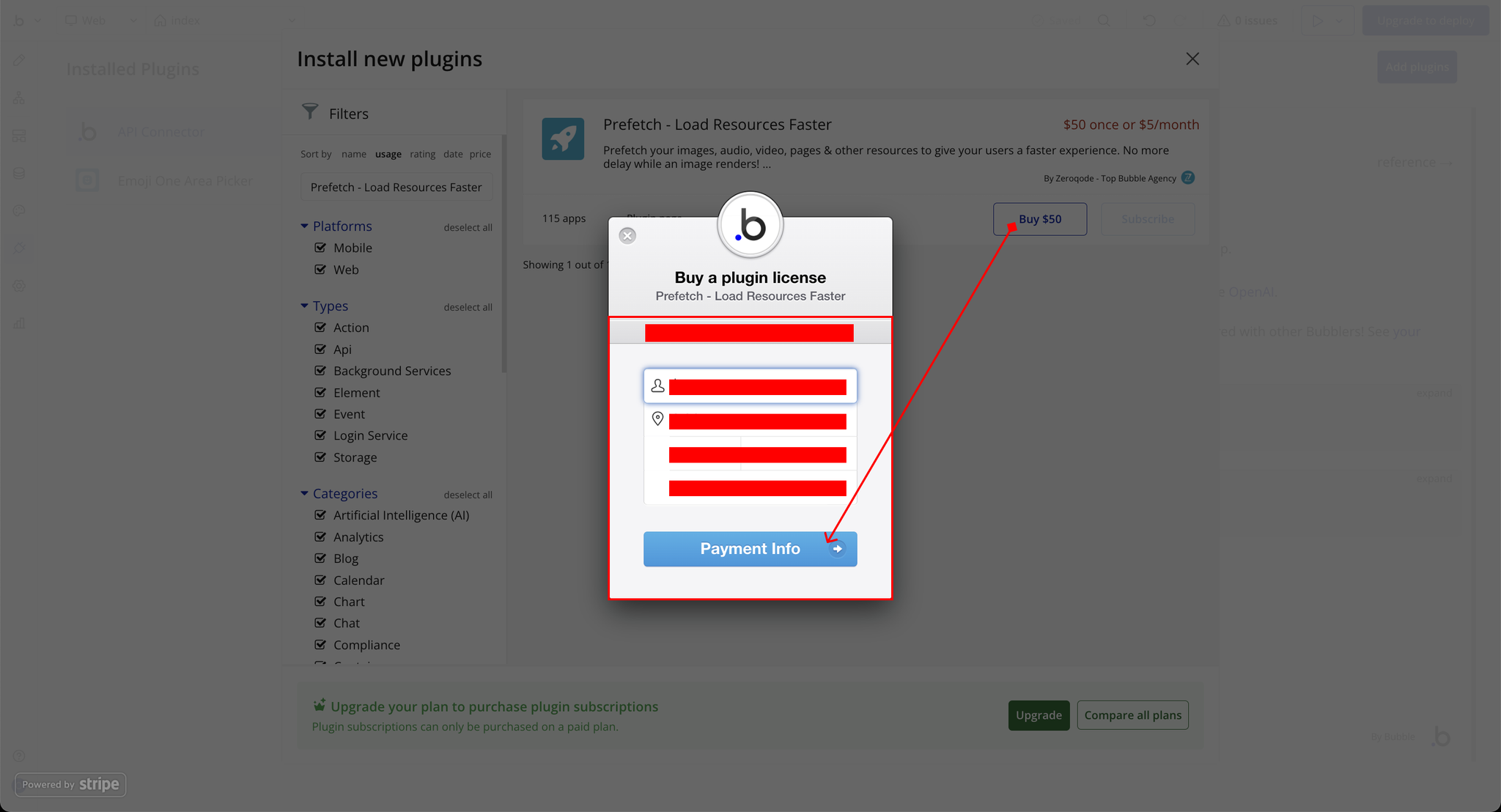Toggle the Background Services type checkbox
This screenshot has height=812, width=1501.
[320, 371]
